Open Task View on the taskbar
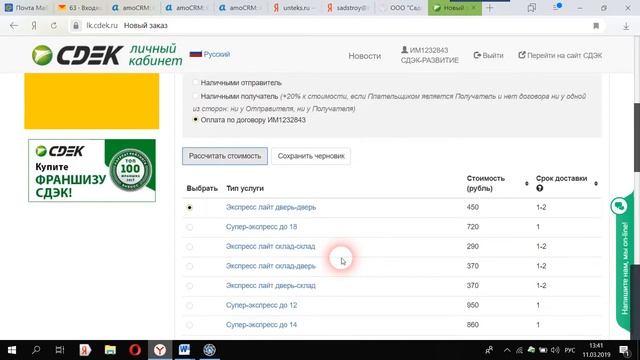The height and width of the screenshot is (360, 640). pos(60,350)
